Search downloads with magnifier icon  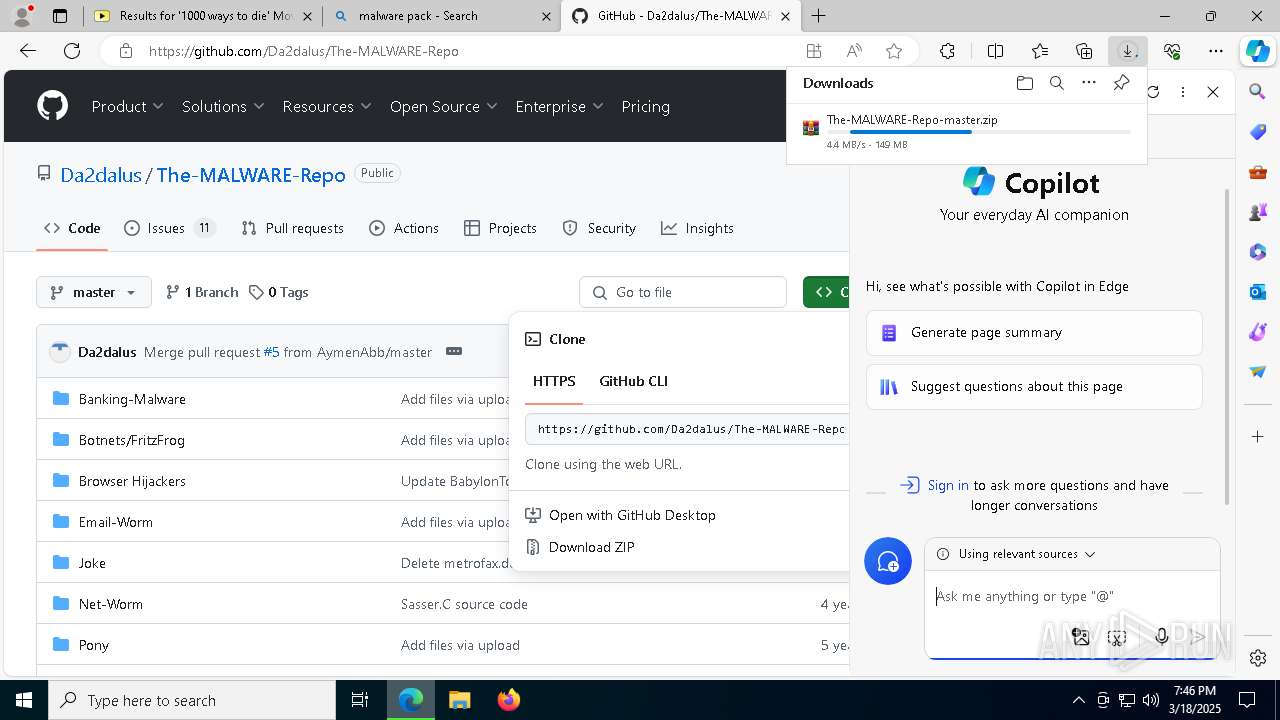pyautogui.click(x=1056, y=83)
